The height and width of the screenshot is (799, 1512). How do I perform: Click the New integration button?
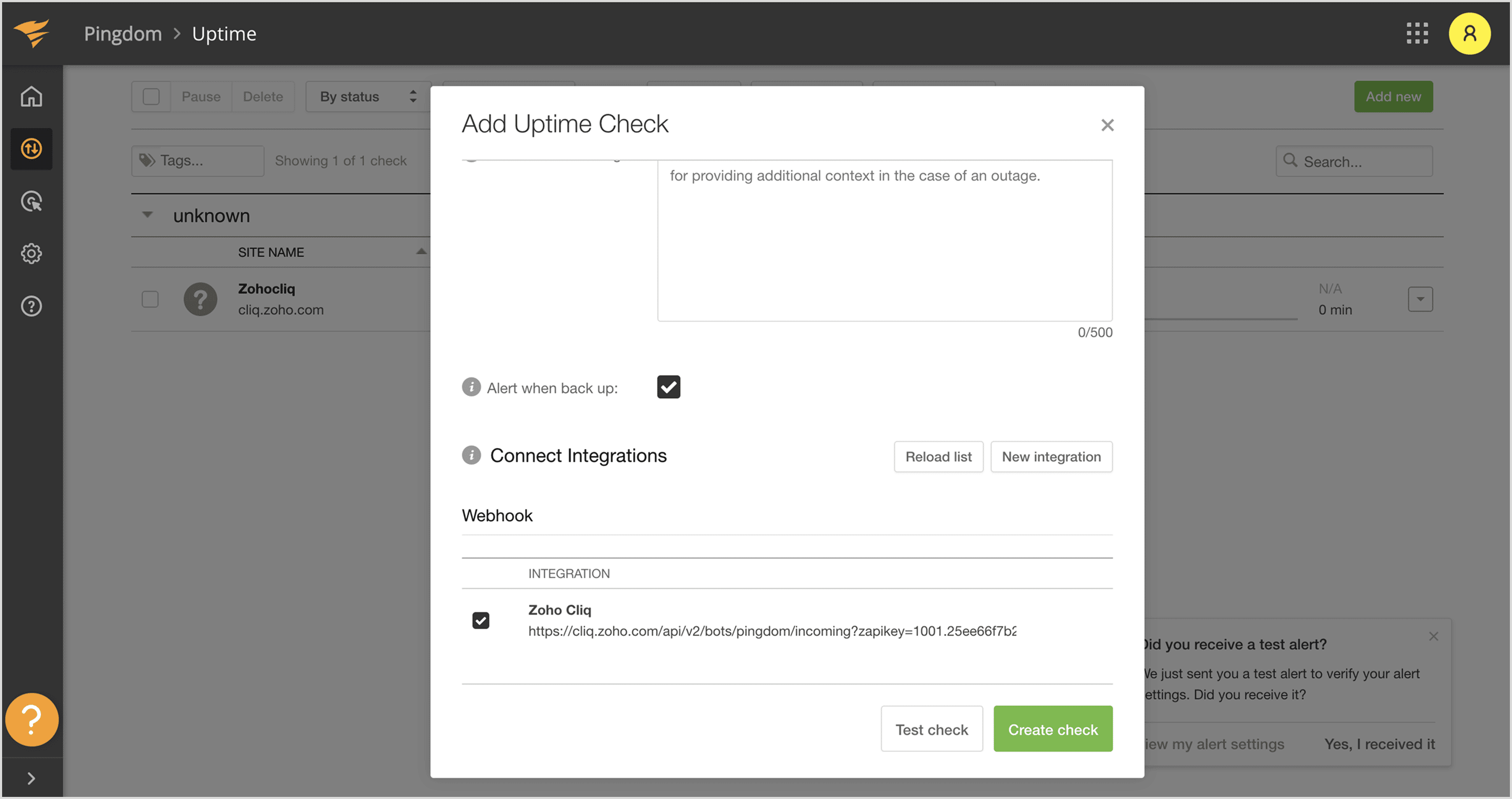point(1051,457)
